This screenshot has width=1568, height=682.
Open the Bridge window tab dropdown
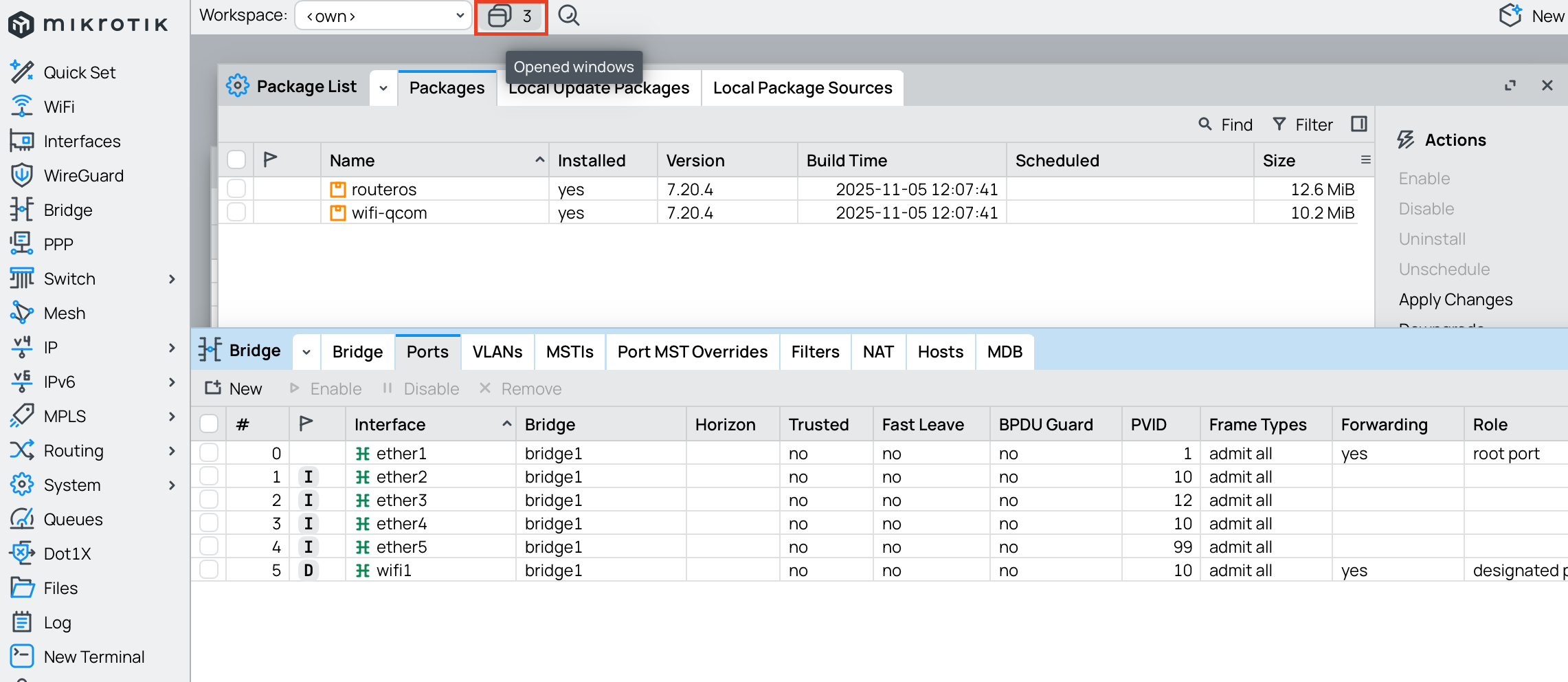(x=306, y=351)
